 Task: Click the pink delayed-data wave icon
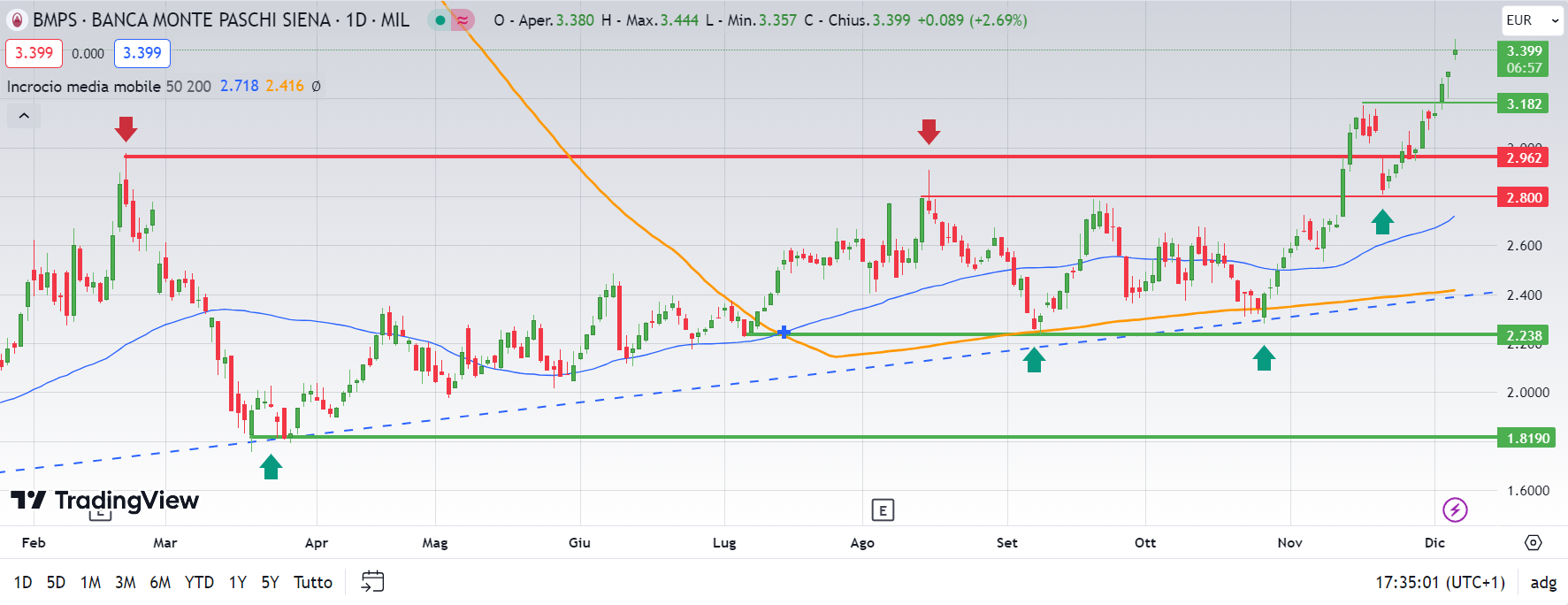(x=463, y=20)
